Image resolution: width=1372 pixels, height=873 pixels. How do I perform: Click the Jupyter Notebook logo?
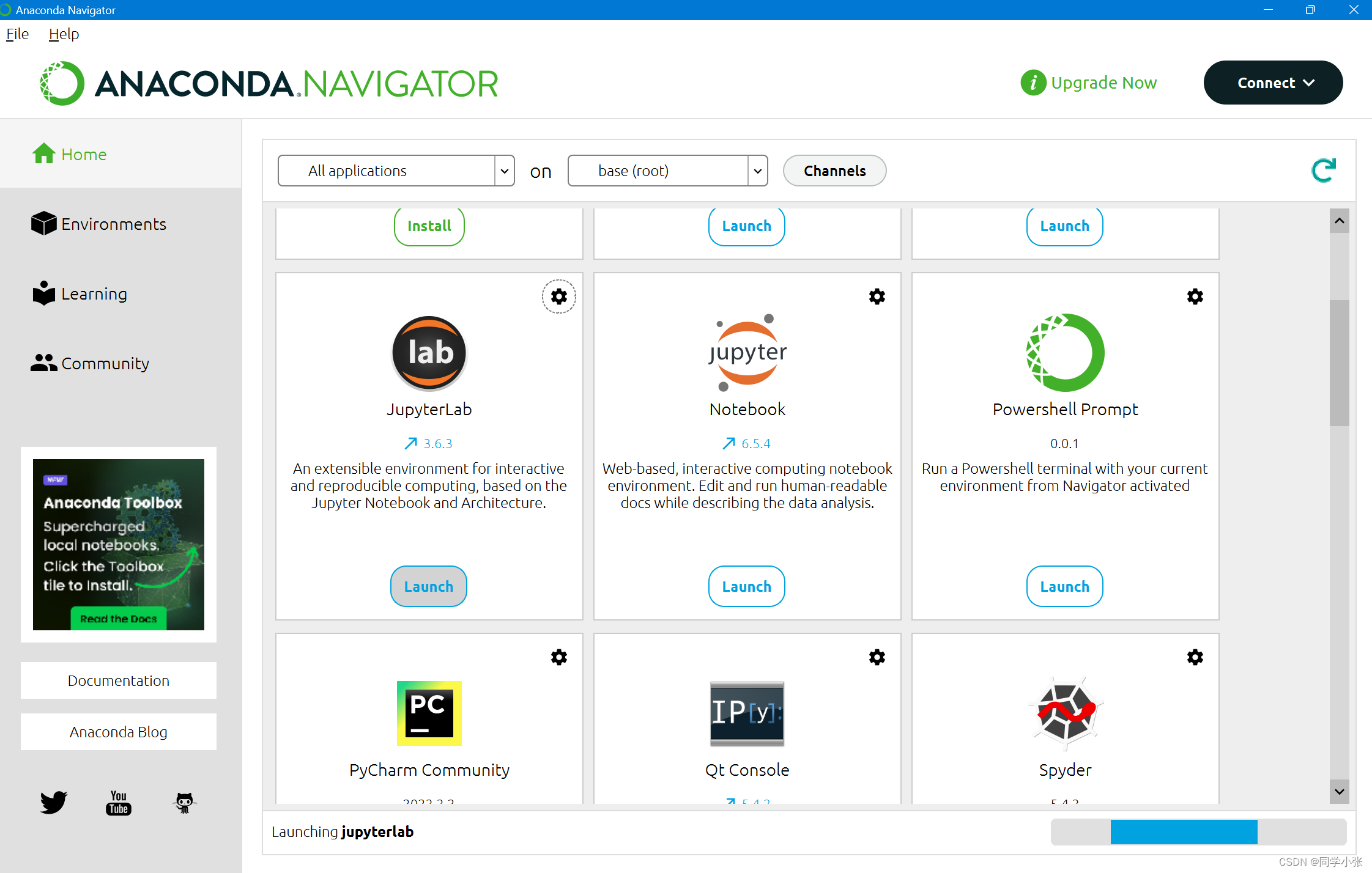(747, 353)
